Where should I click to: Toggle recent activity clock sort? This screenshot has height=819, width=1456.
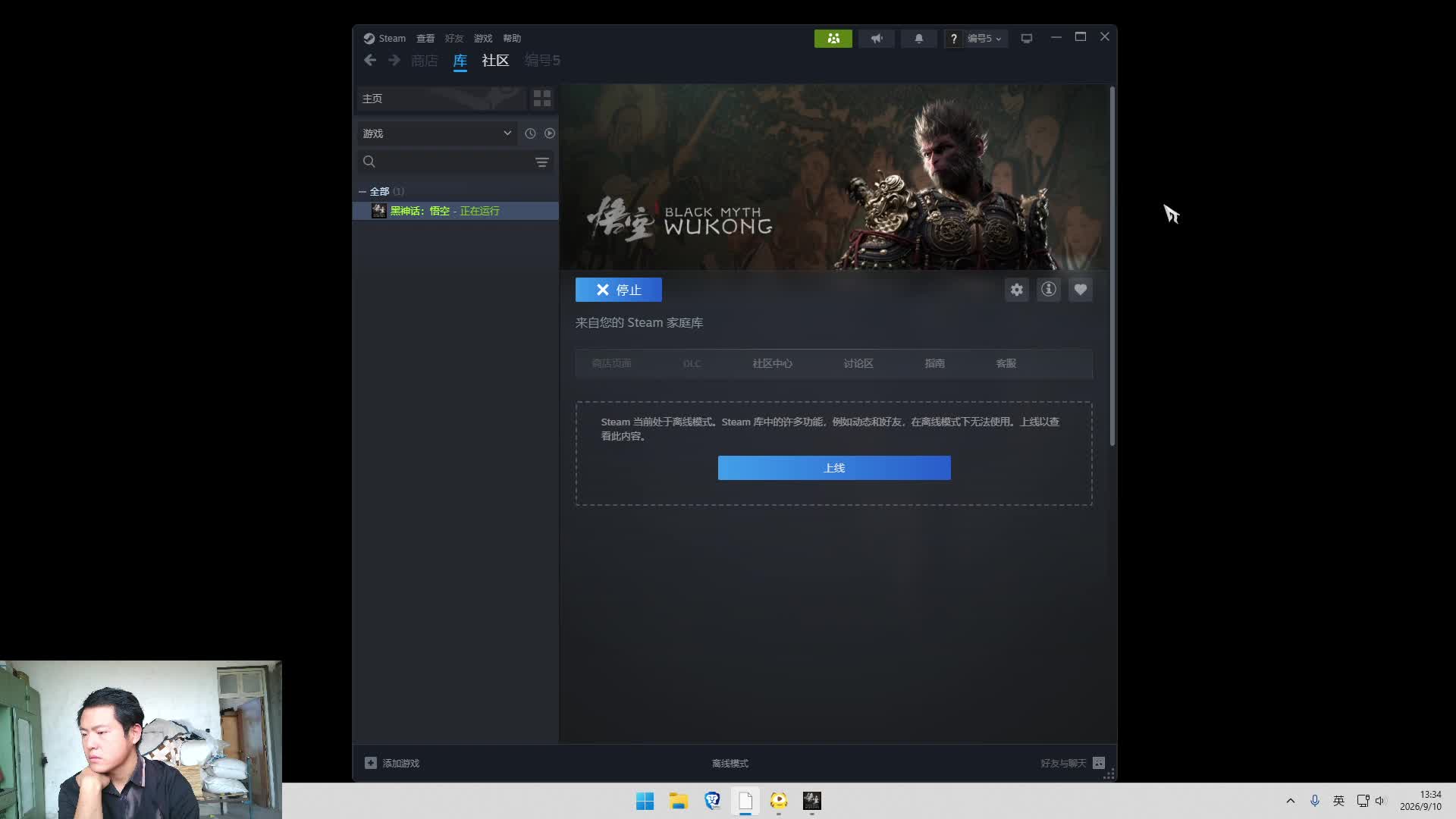[x=530, y=133]
